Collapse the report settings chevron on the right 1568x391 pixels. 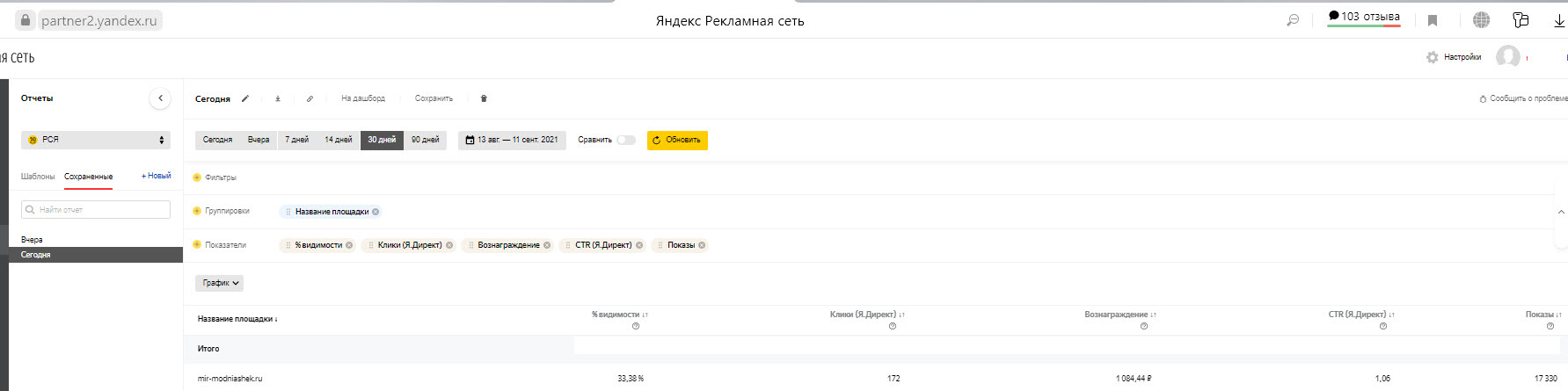pos(1561,212)
